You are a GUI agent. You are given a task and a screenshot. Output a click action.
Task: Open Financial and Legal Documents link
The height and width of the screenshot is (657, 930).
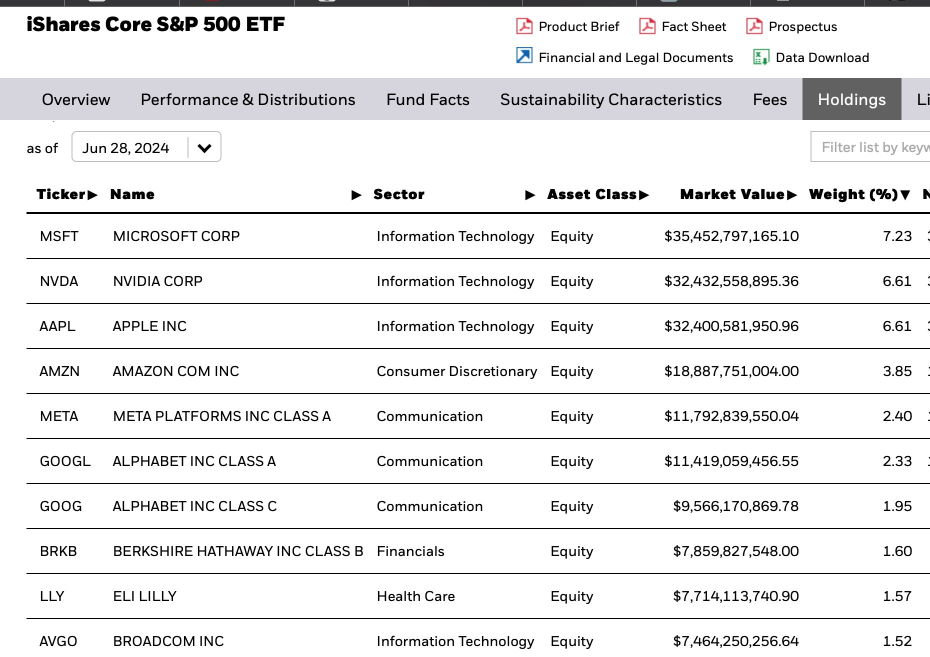point(636,58)
